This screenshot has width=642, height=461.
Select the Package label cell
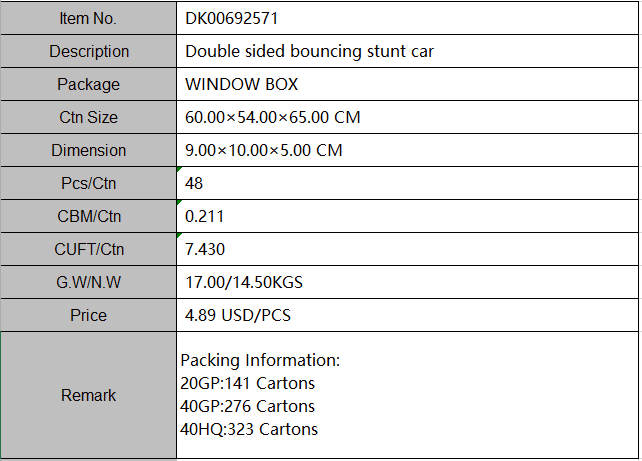(88, 84)
